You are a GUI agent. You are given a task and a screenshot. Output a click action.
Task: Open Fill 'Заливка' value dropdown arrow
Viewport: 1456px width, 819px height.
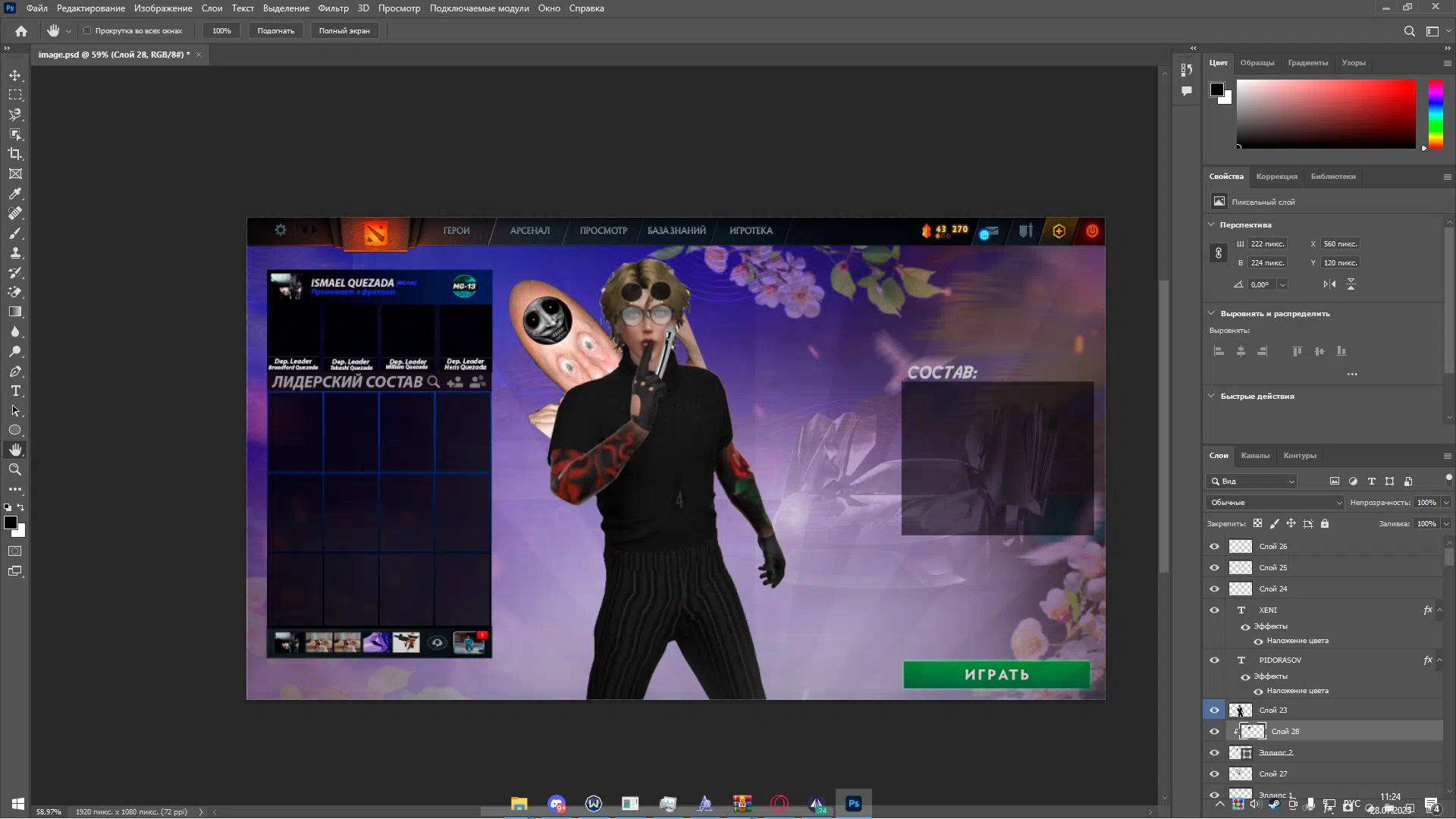coord(1446,524)
